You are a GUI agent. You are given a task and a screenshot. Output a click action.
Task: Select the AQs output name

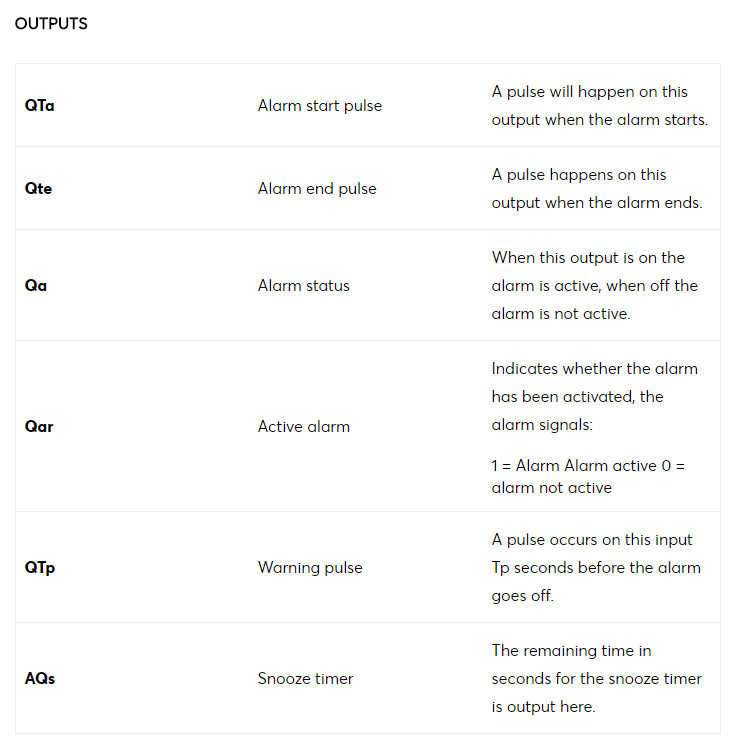click(x=40, y=678)
